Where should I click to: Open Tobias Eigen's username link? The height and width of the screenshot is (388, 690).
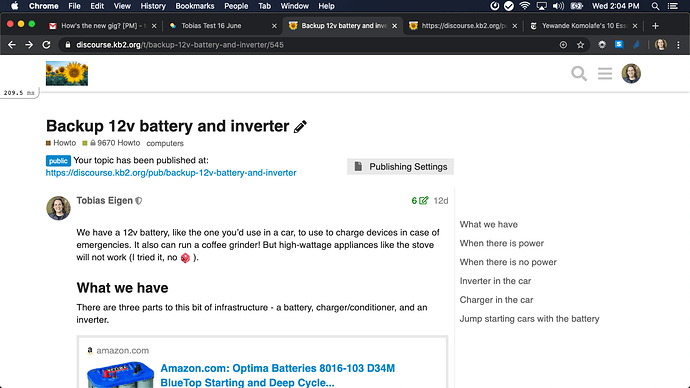coord(104,201)
